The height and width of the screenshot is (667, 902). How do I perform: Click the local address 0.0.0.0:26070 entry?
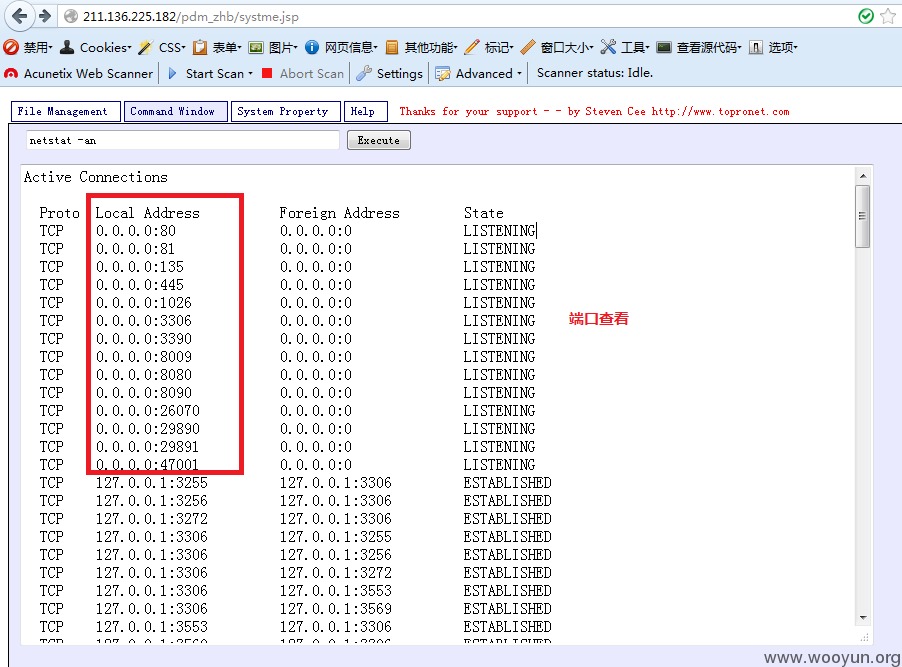coord(148,410)
